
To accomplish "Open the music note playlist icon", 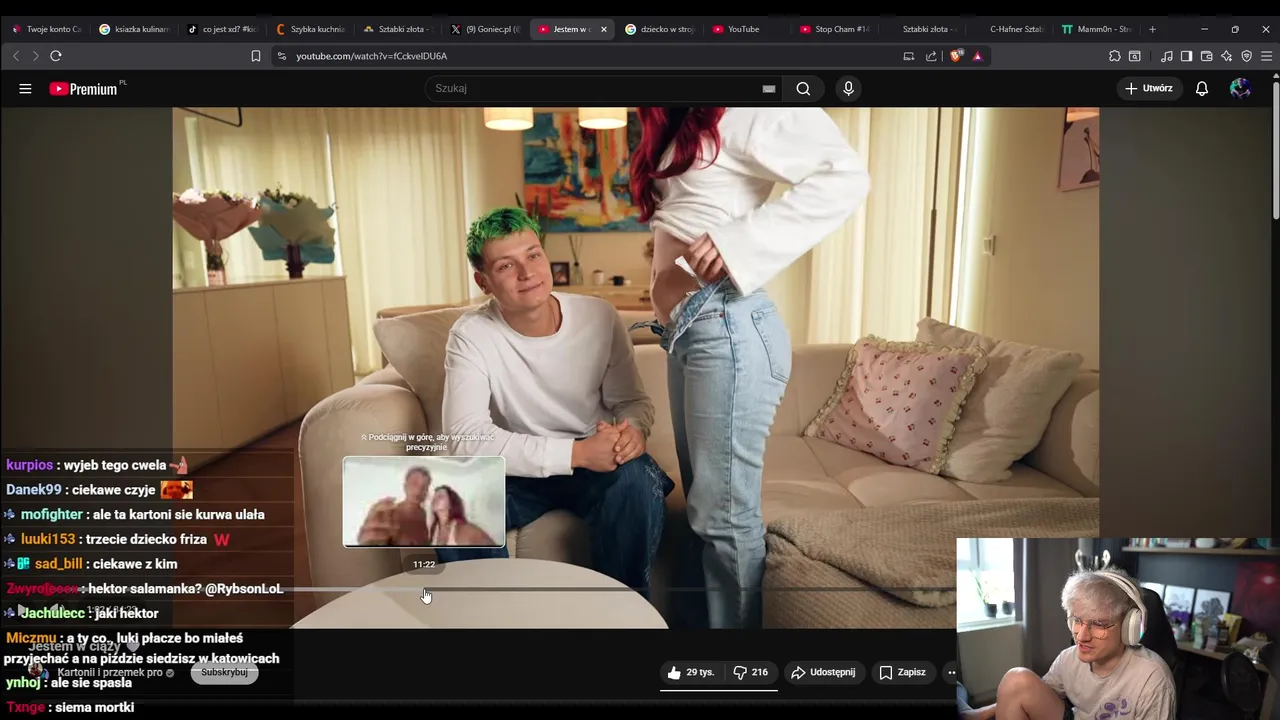I will click(x=1167, y=56).
